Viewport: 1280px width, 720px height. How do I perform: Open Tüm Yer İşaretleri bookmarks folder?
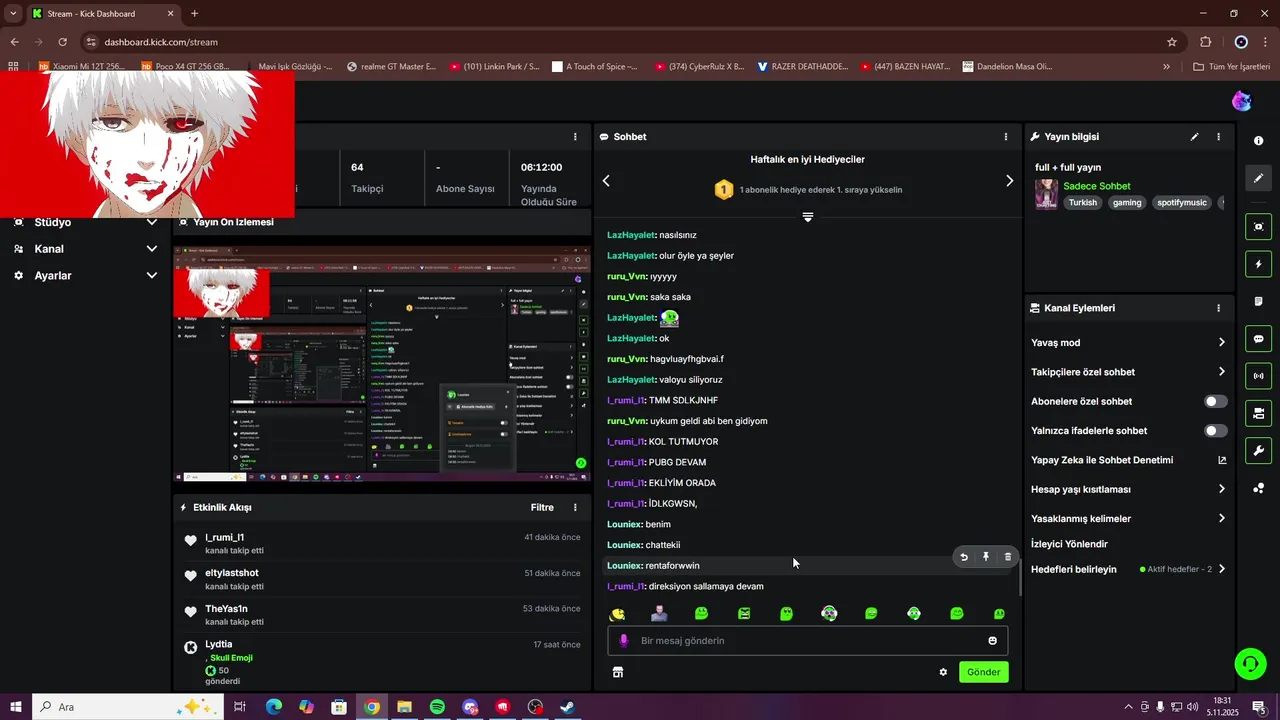click(1232, 67)
